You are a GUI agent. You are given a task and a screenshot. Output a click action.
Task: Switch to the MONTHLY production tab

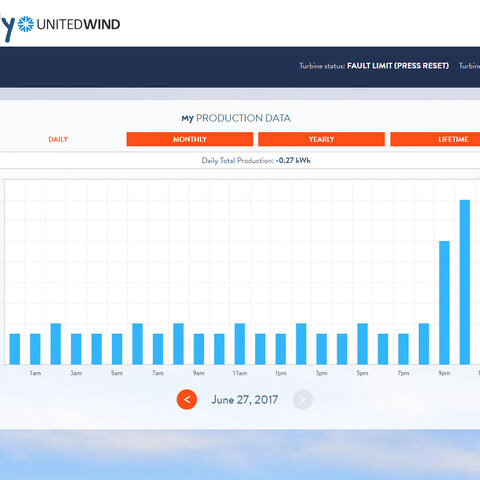(190, 139)
